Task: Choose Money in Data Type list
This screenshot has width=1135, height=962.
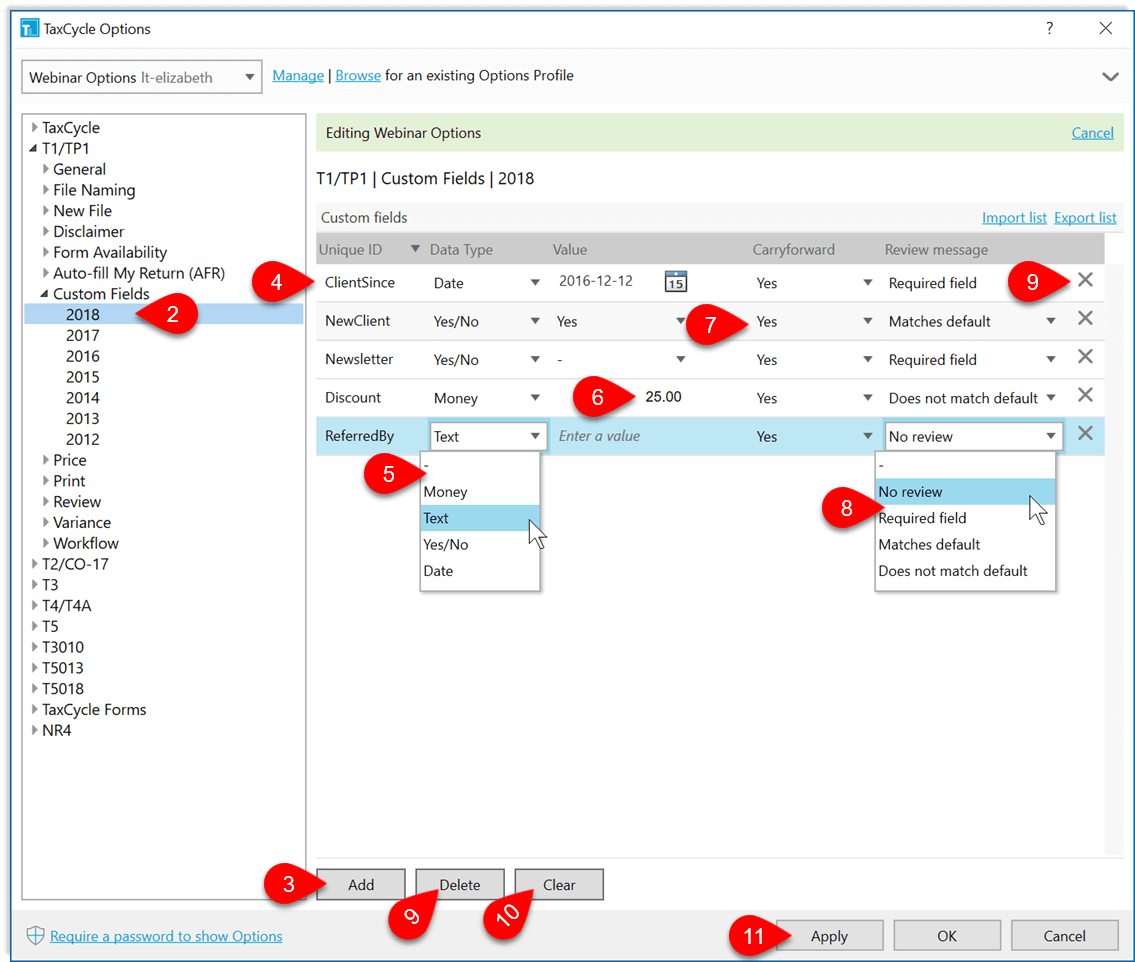Action: [480, 492]
